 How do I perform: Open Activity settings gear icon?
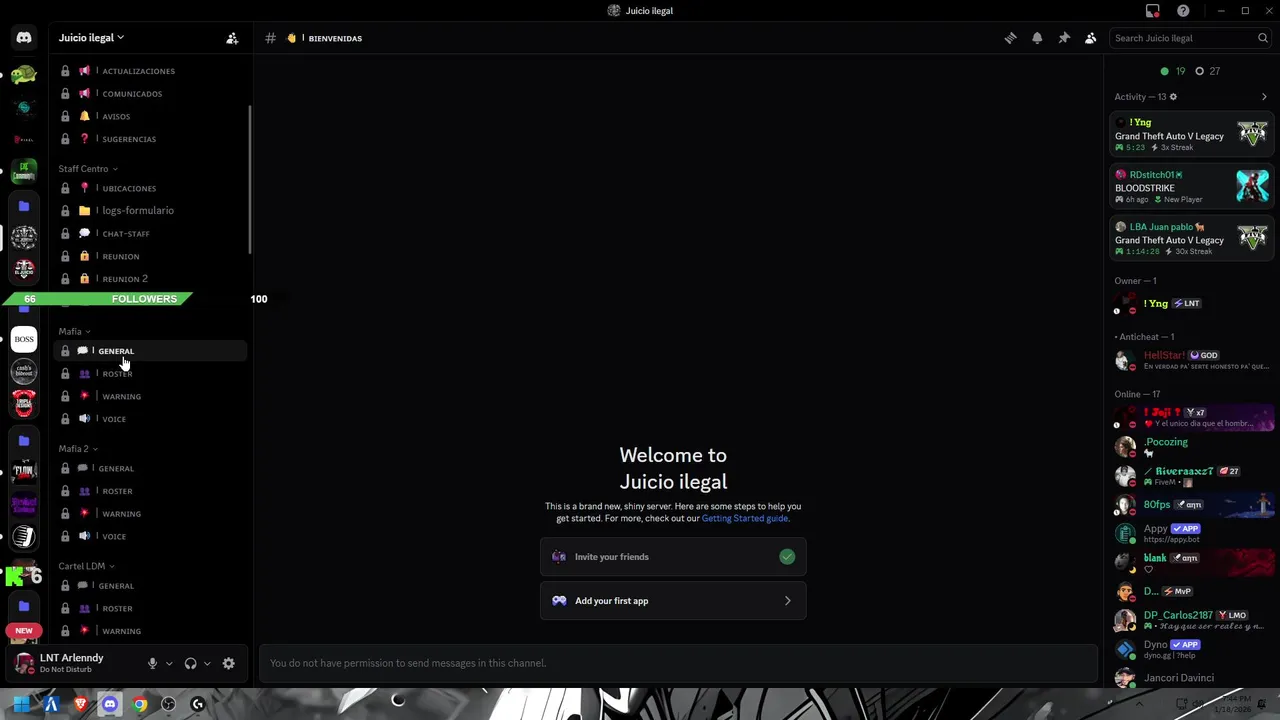(x=1173, y=97)
